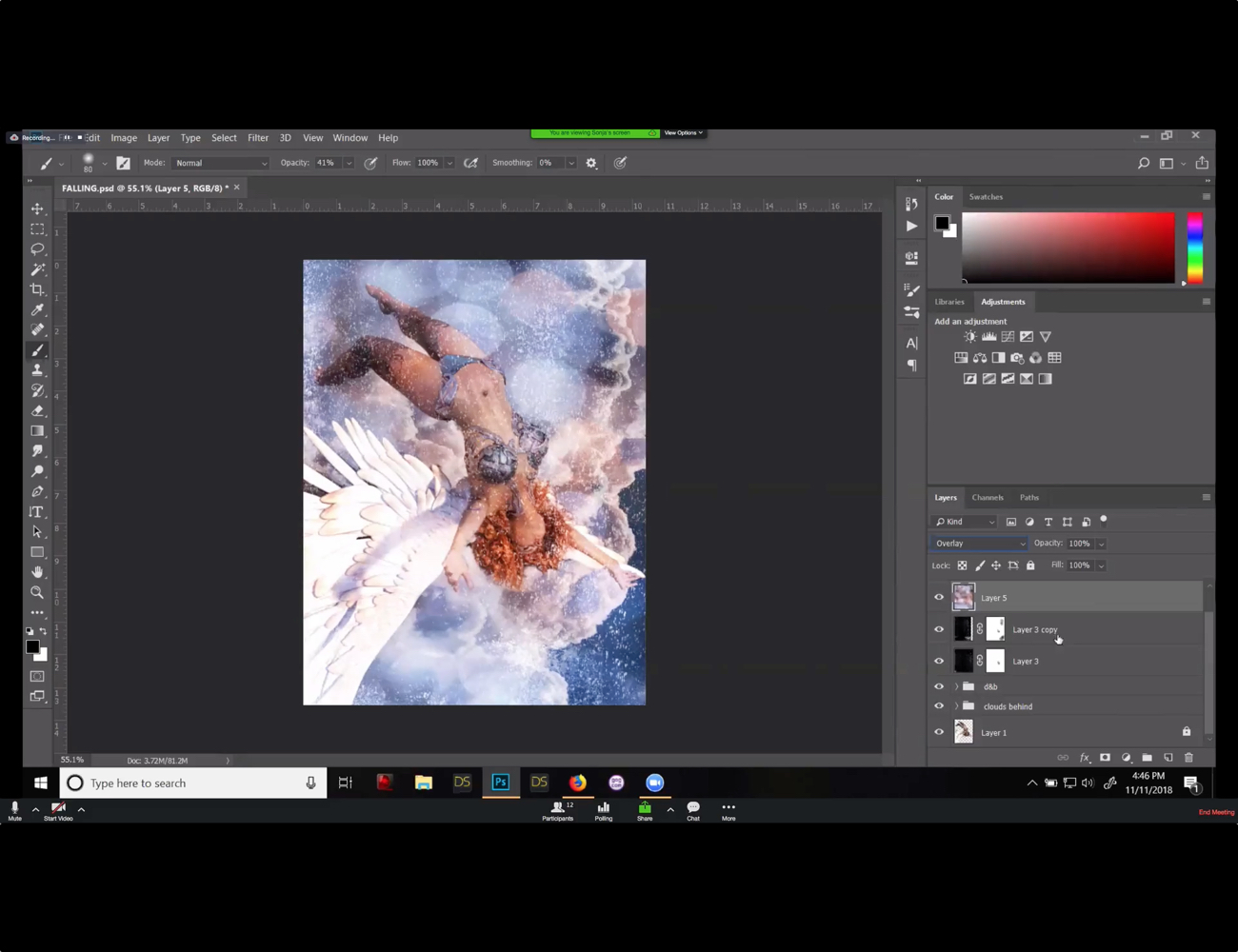The height and width of the screenshot is (952, 1238).
Task: Enable lock transparent pixels for the layer
Action: tap(962, 565)
